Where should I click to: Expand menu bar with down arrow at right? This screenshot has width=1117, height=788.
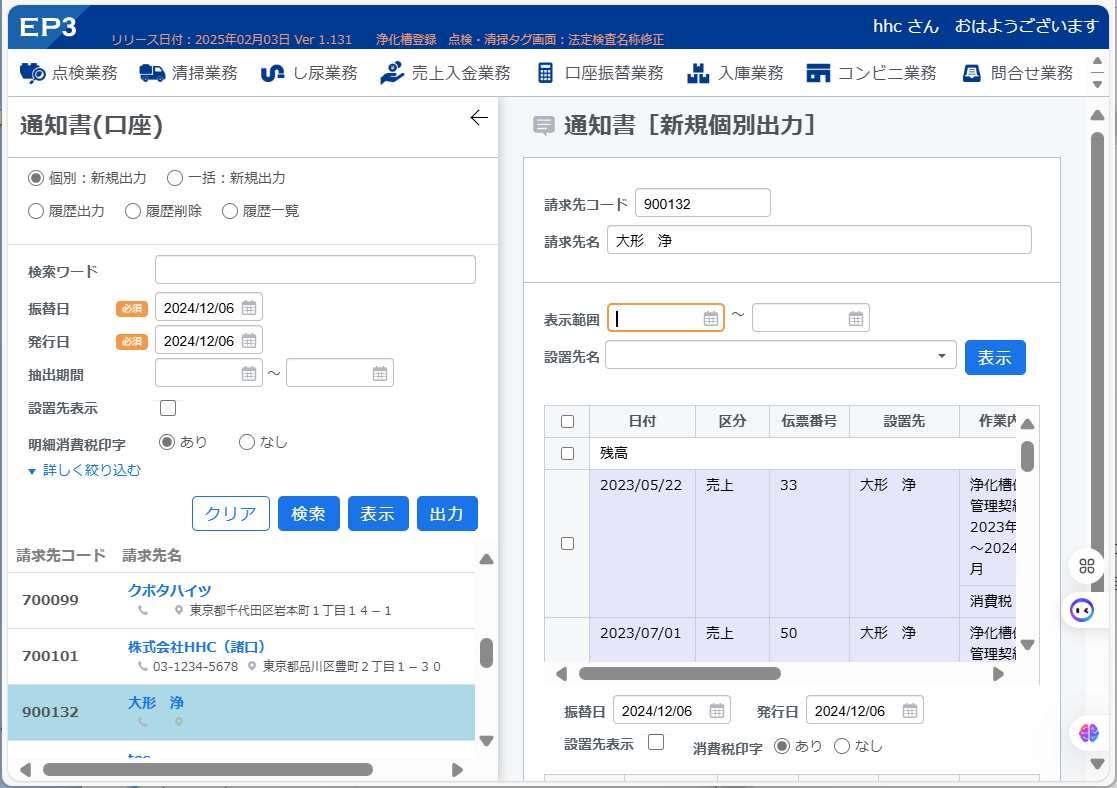coord(1097,85)
